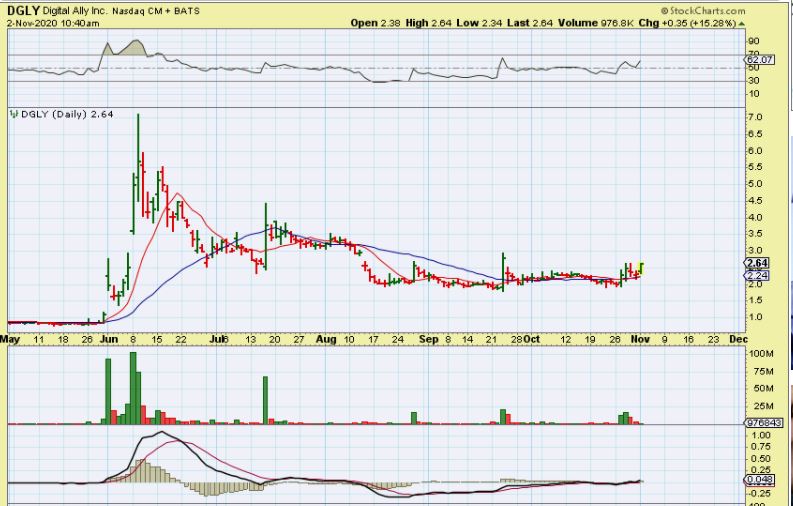
Task: Select the Aug label on date axis
Action: pyautogui.click(x=325, y=339)
